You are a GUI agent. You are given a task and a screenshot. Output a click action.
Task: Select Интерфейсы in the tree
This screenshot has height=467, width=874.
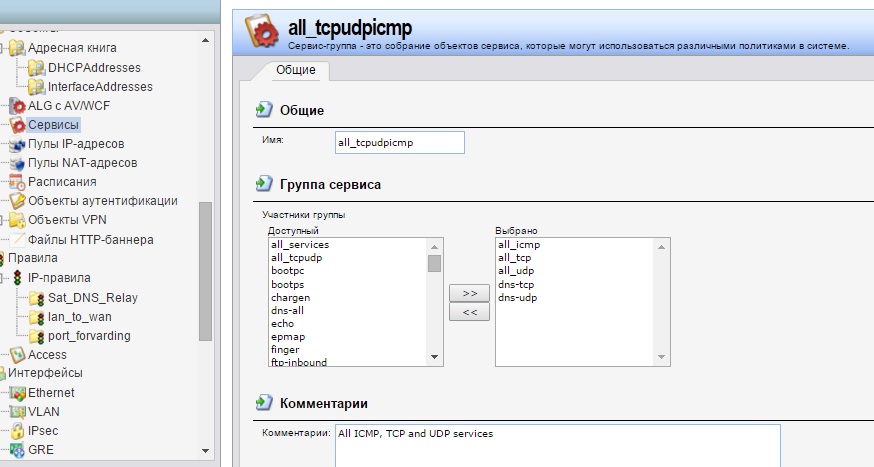tap(45, 373)
